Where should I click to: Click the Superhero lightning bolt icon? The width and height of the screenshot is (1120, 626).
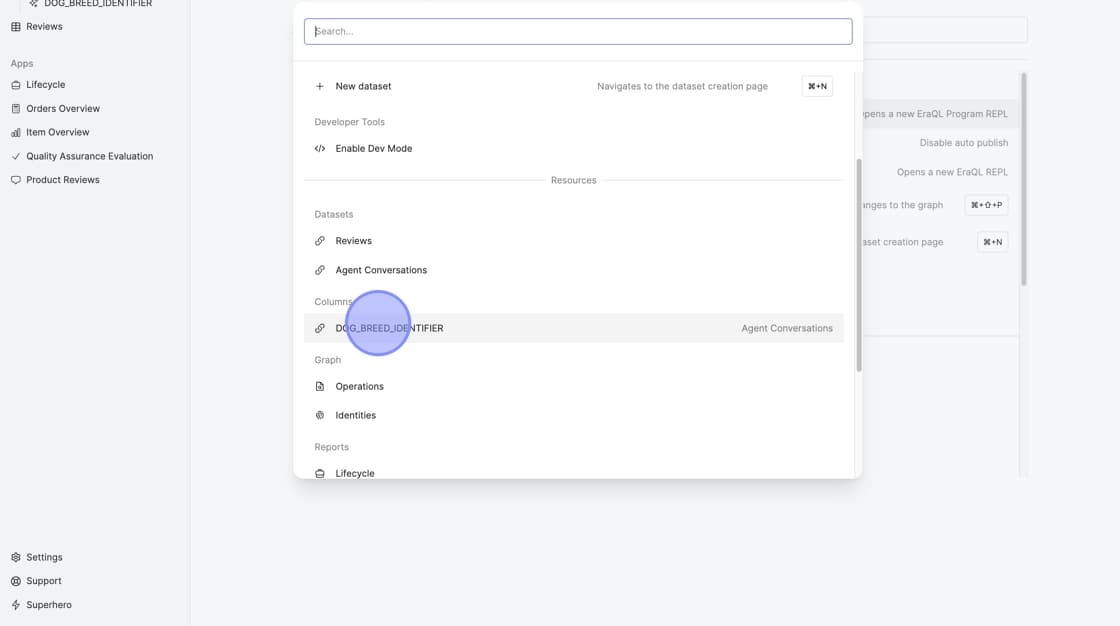tap(15, 605)
